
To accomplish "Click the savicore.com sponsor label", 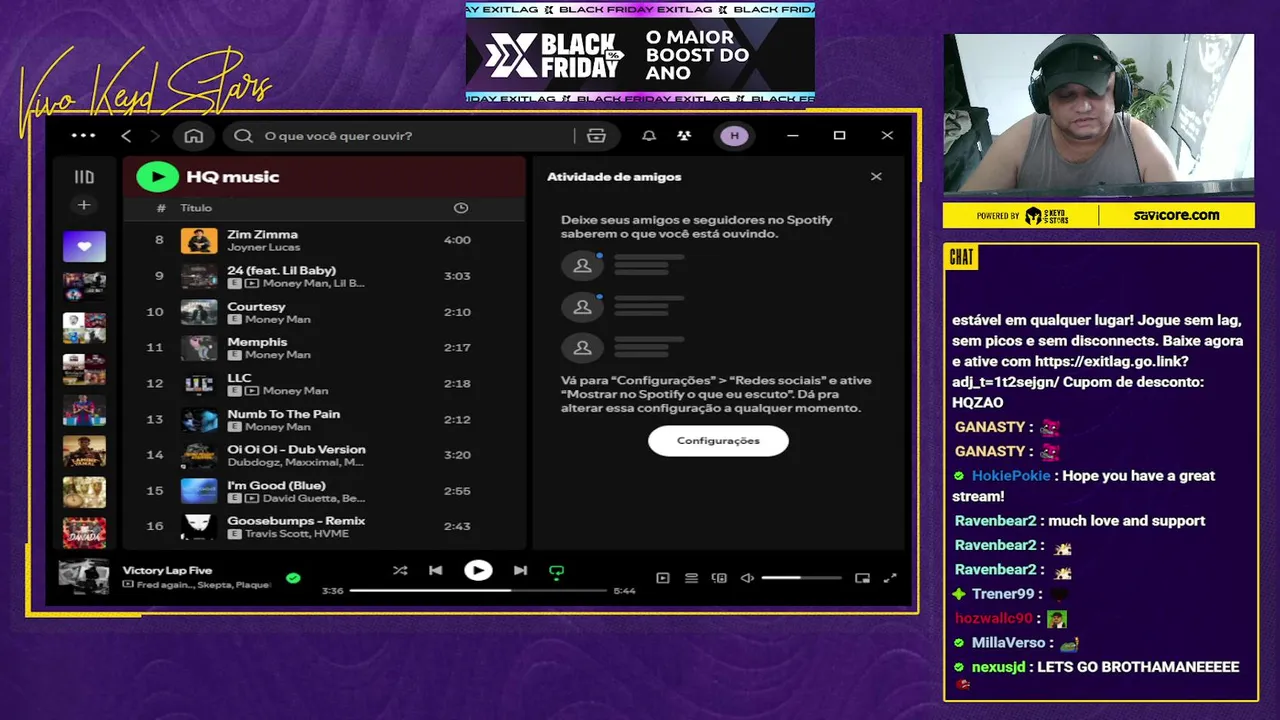I will click(x=1176, y=215).
